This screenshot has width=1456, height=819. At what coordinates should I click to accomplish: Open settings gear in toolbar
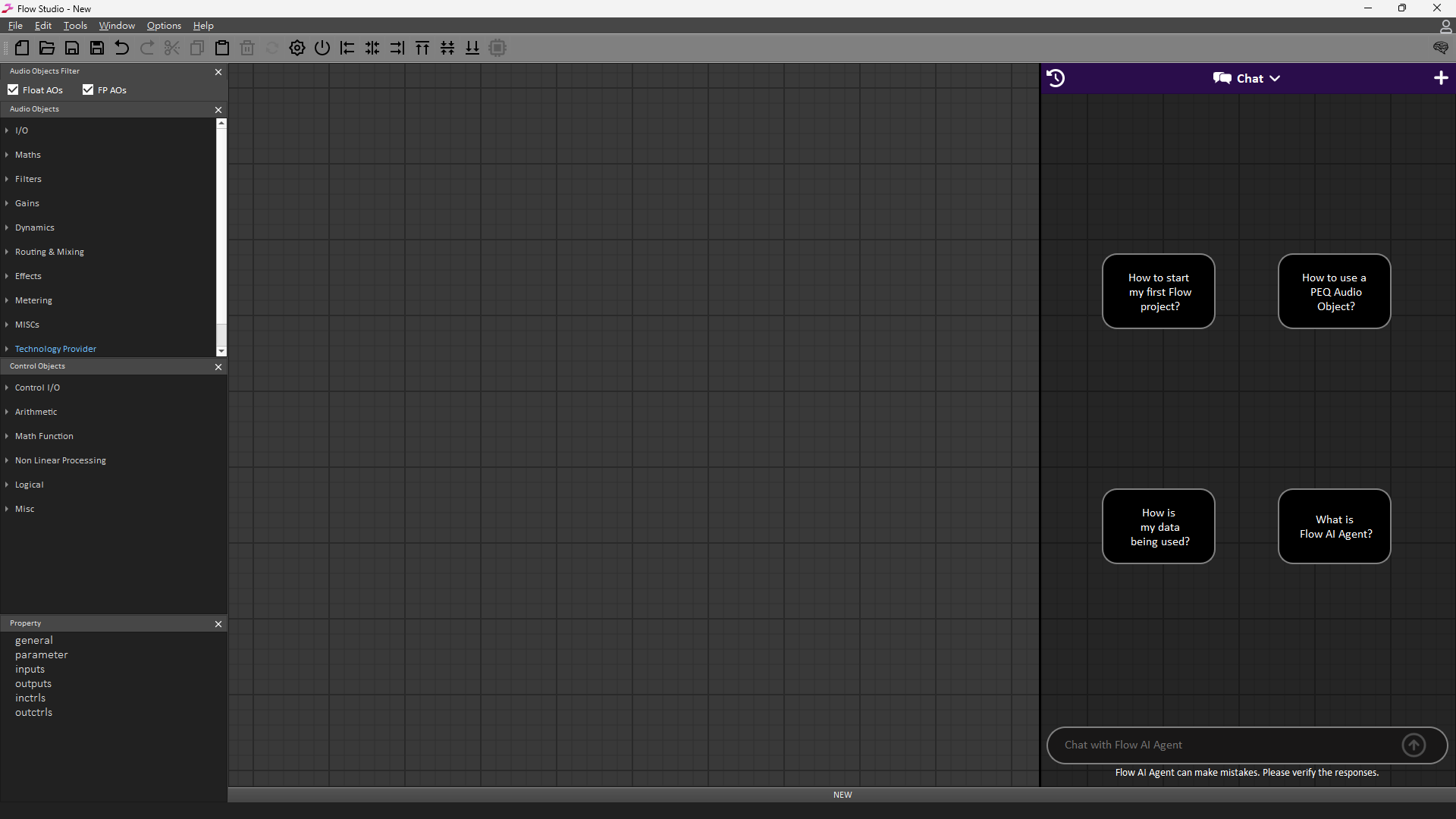[x=297, y=48]
